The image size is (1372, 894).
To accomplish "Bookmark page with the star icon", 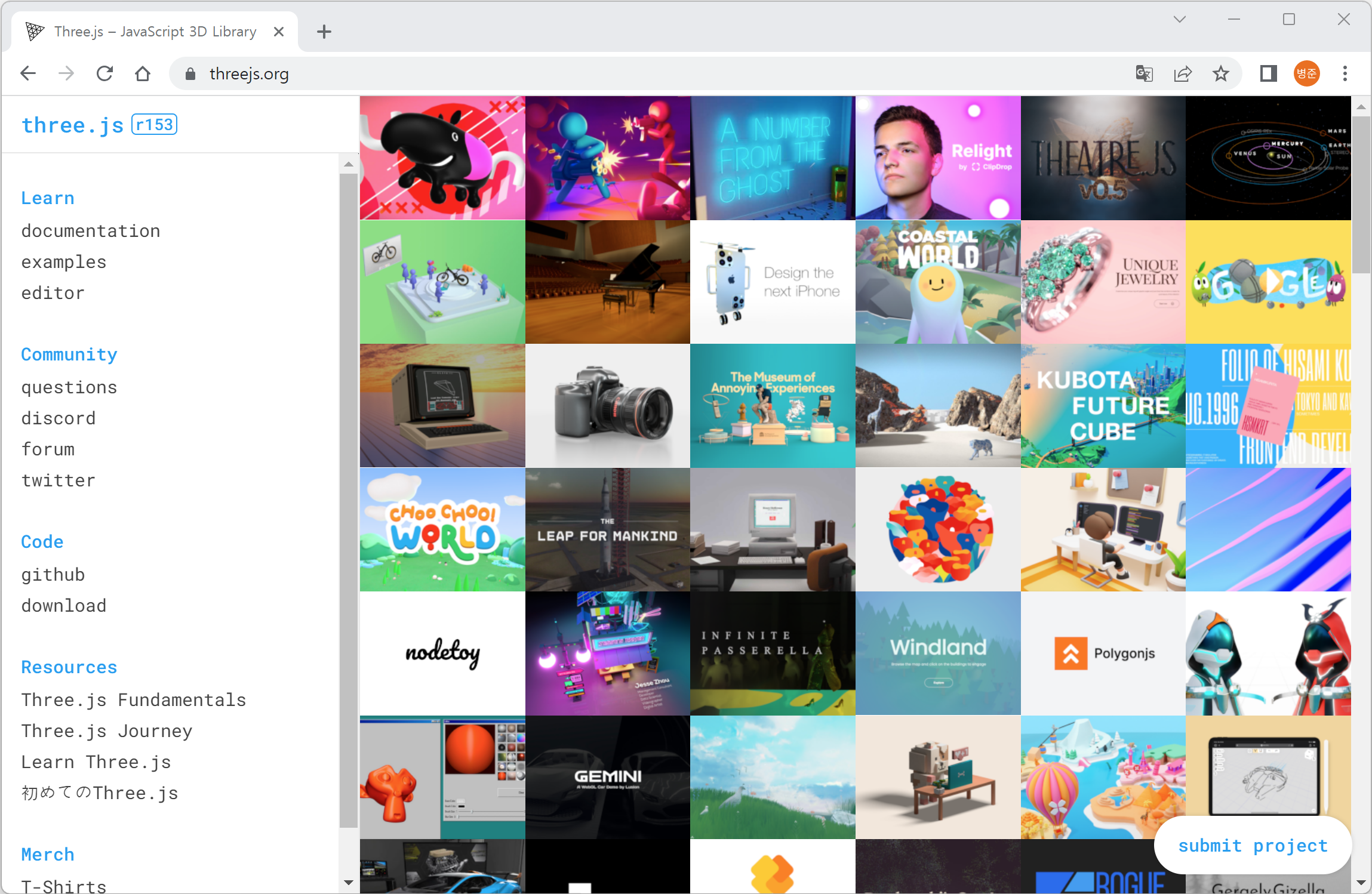I will (x=1220, y=73).
